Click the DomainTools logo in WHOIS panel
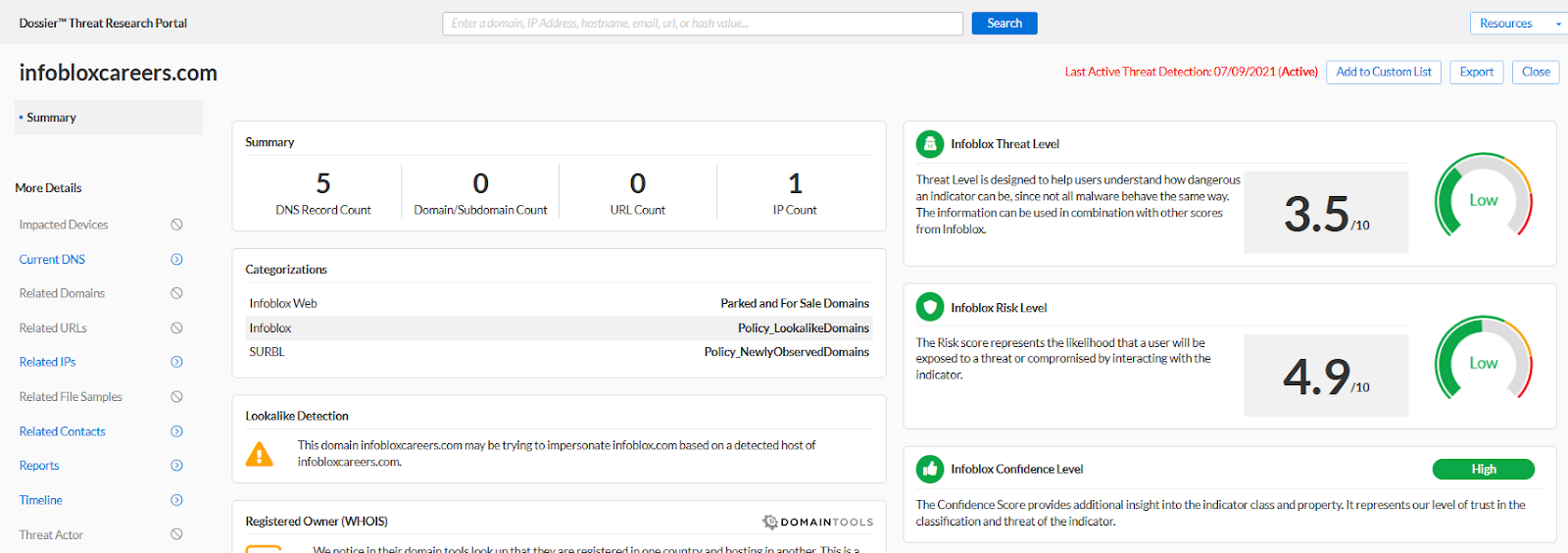This screenshot has height=553, width=1568. coord(817,522)
